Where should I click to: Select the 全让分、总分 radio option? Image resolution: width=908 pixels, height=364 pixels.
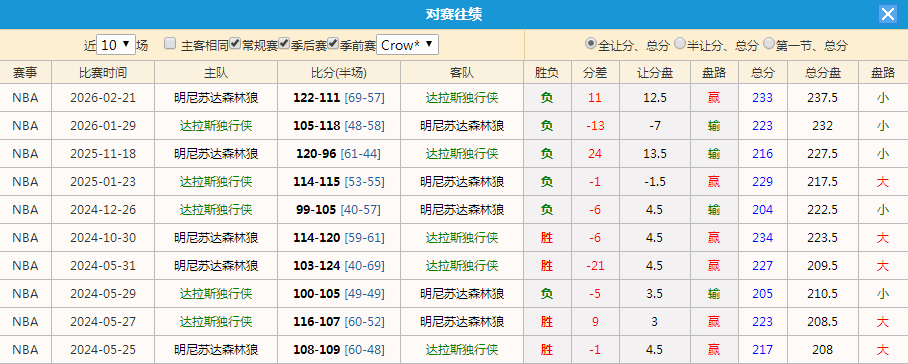tap(591, 43)
